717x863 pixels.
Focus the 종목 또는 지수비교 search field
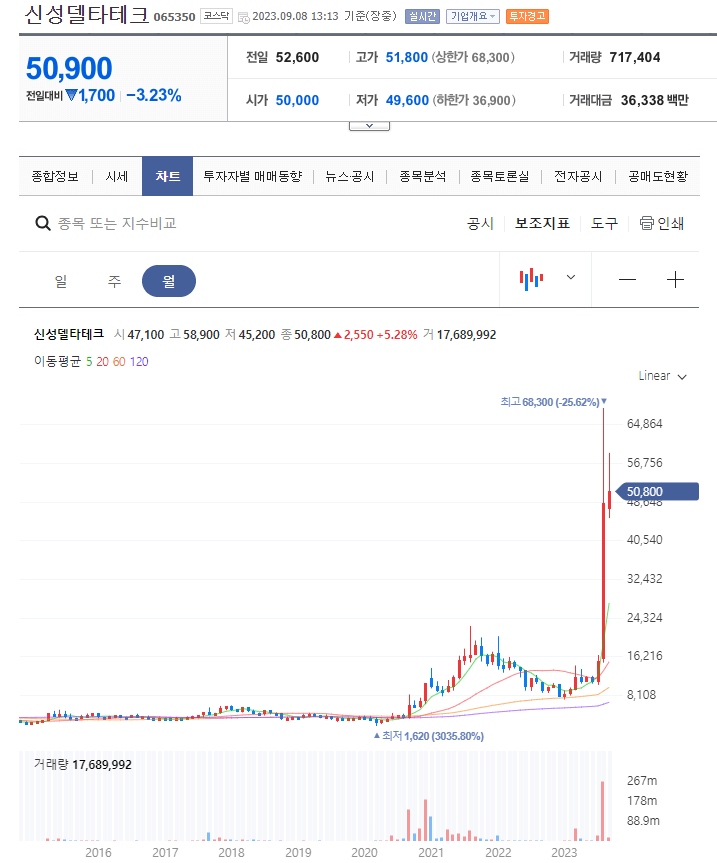point(117,223)
